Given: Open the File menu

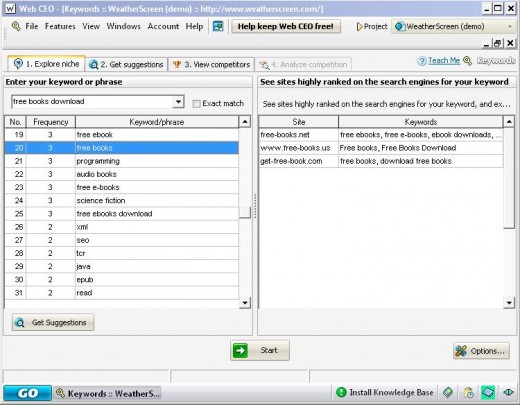Looking at the screenshot, I should pos(32,26).
